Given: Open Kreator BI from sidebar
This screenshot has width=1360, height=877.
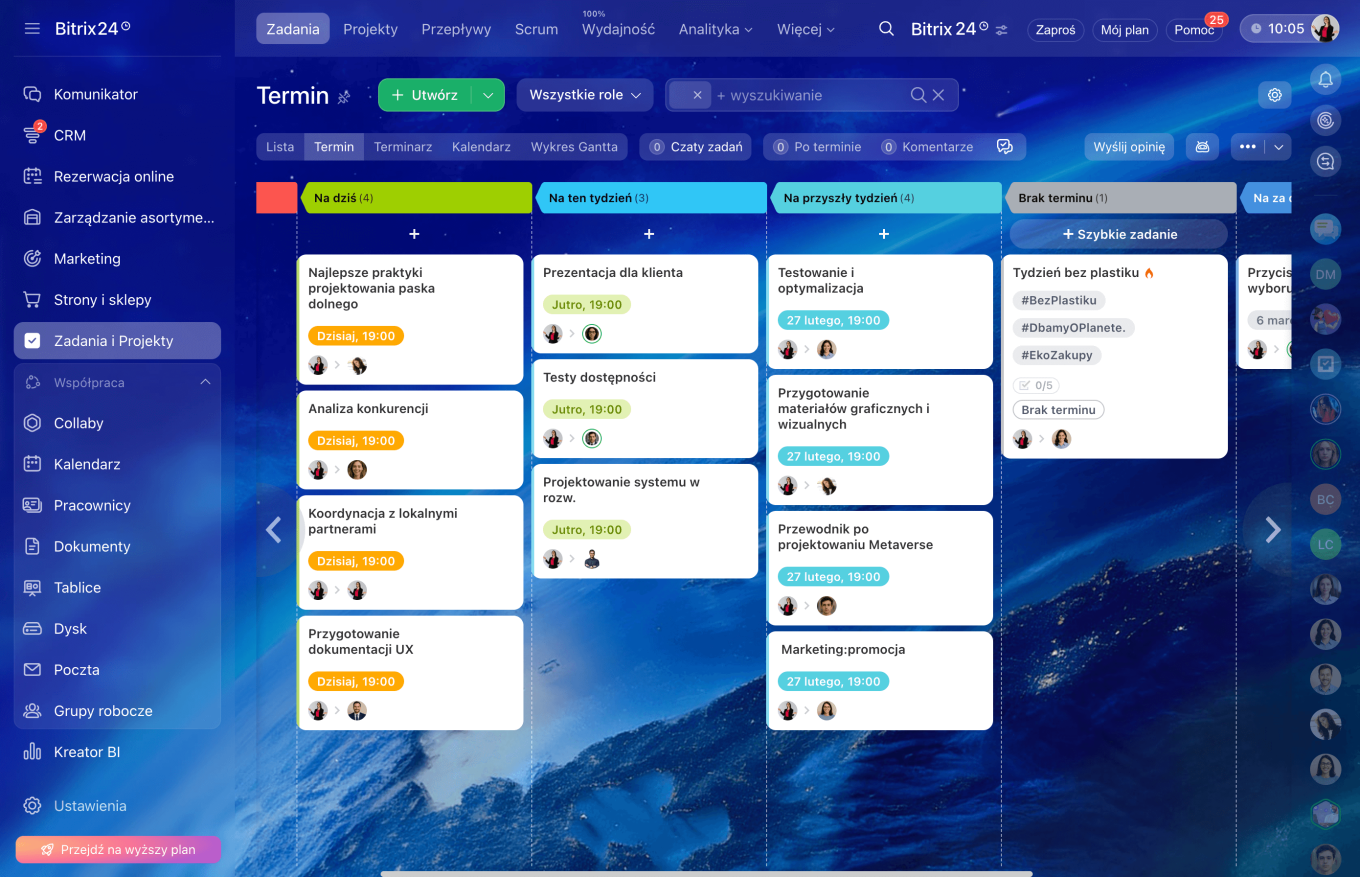Looking at the screenshot, I should coord(86,752).
